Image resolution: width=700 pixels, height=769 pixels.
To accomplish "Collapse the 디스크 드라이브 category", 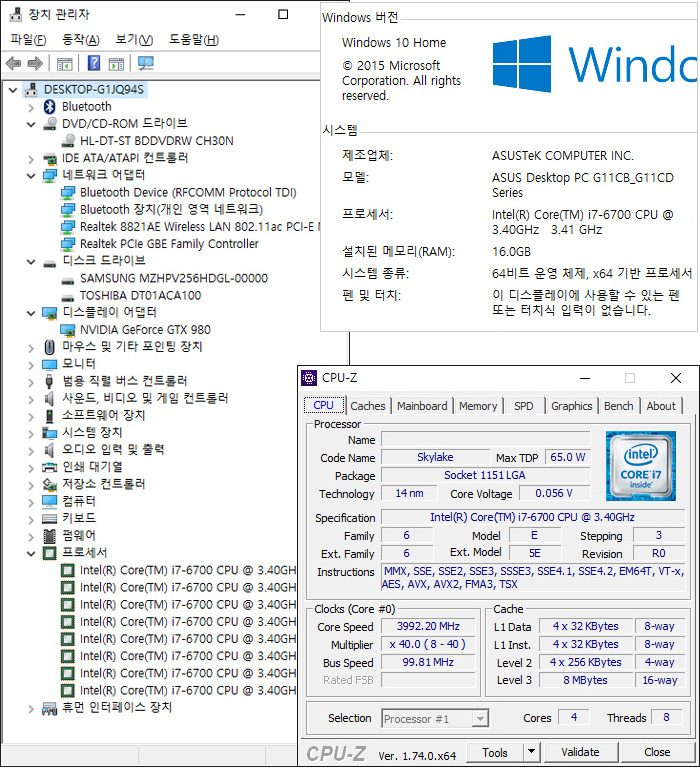I will coord(31,261).
